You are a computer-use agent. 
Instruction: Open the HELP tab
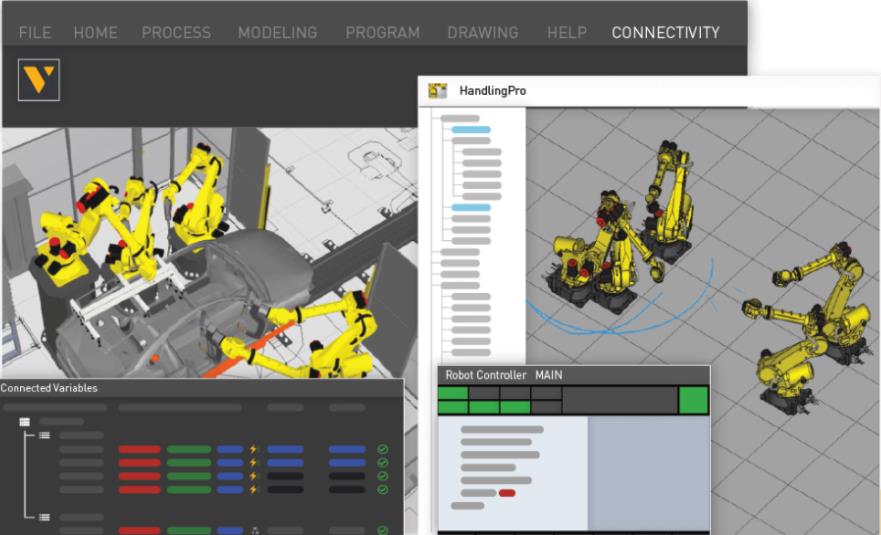point(567,33)
